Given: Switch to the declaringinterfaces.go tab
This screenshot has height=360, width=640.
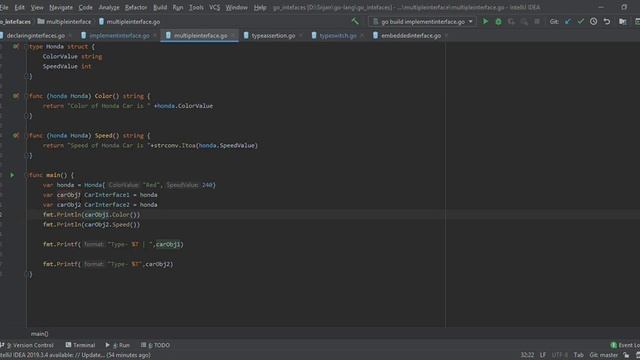Looking at the screenshot, I should [36, 36].
